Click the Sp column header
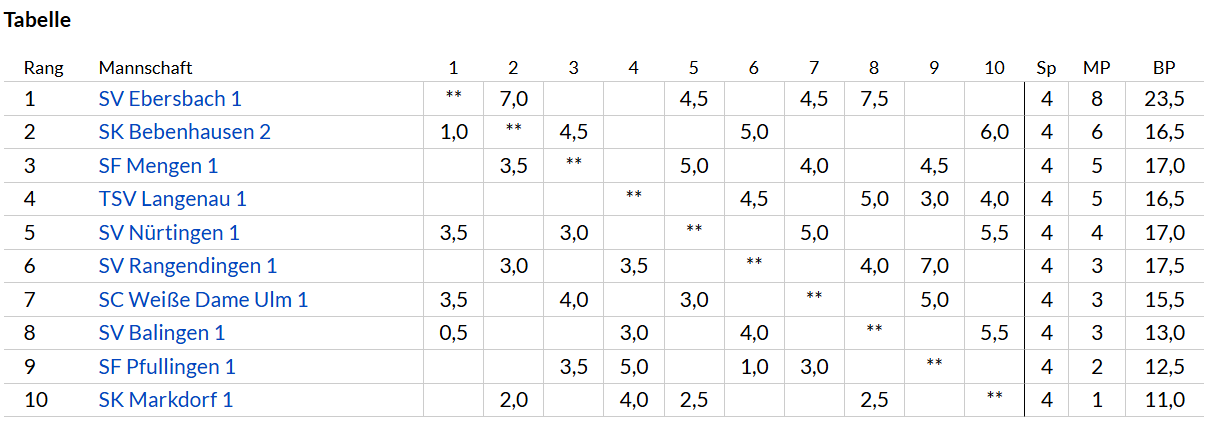This screenshot has width=1218, height=427. [x=1046, y=68]
